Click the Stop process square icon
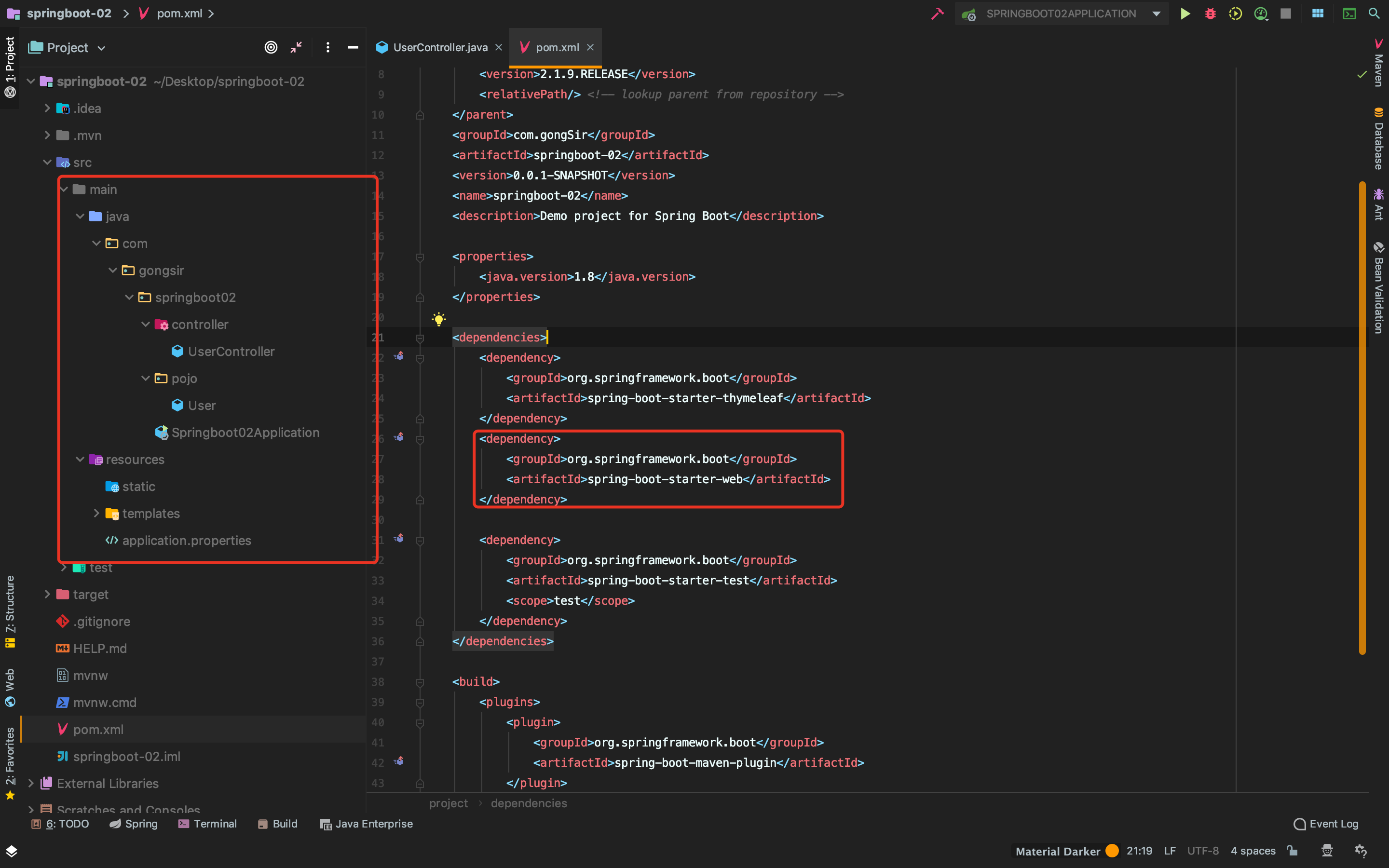The height and width of the screenshot is (868, 1389). tap(1286, 14)
